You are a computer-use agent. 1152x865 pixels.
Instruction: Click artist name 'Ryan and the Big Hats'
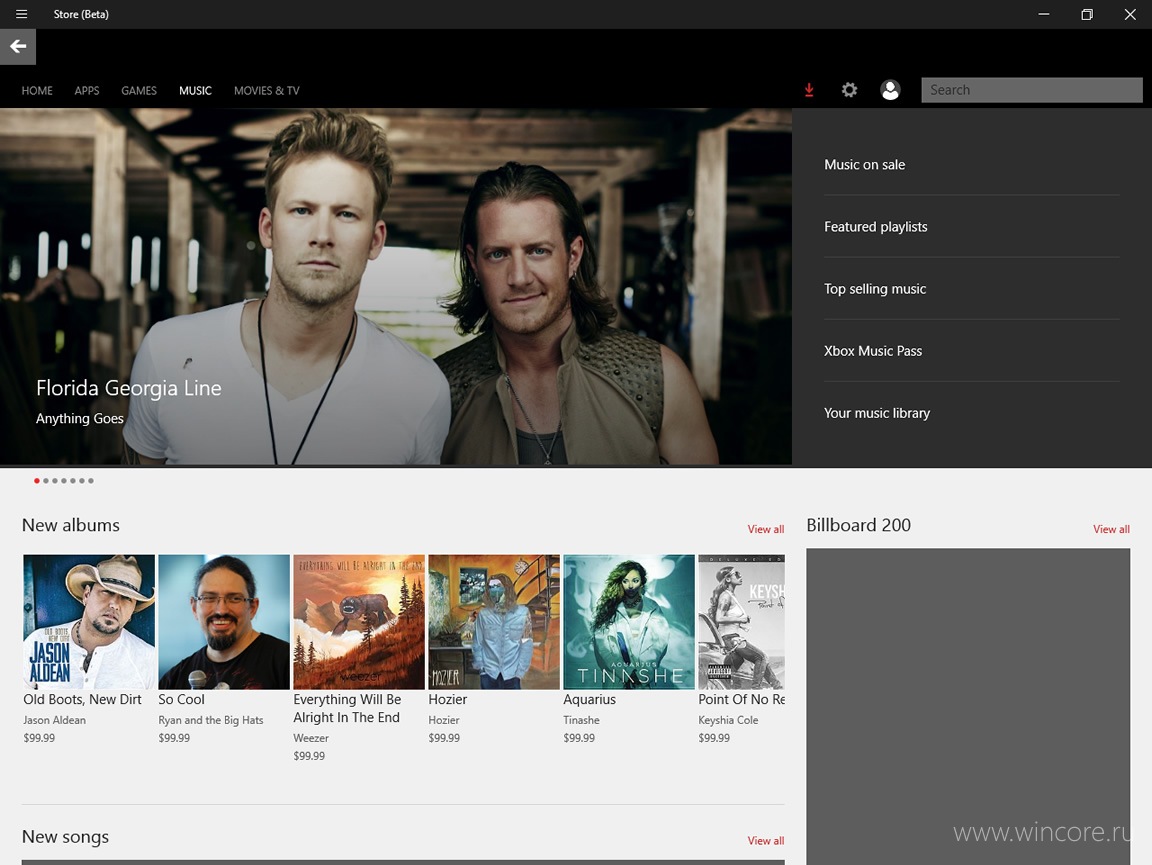[211, 720]
